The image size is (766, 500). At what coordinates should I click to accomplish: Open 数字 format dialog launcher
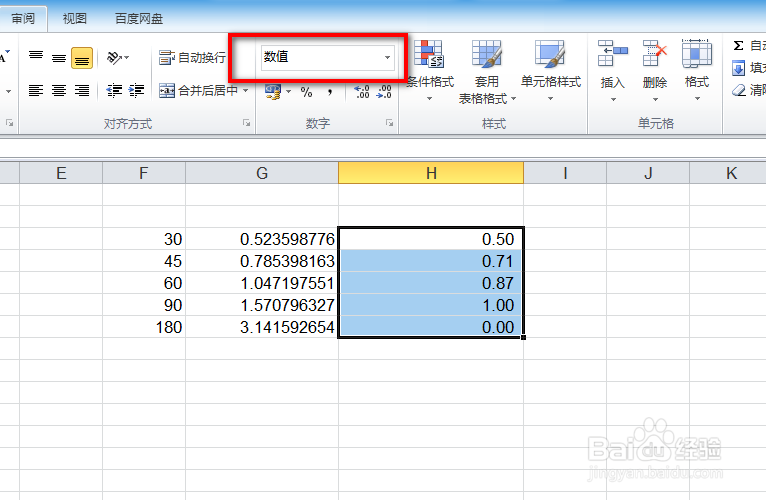pos(389,123)
